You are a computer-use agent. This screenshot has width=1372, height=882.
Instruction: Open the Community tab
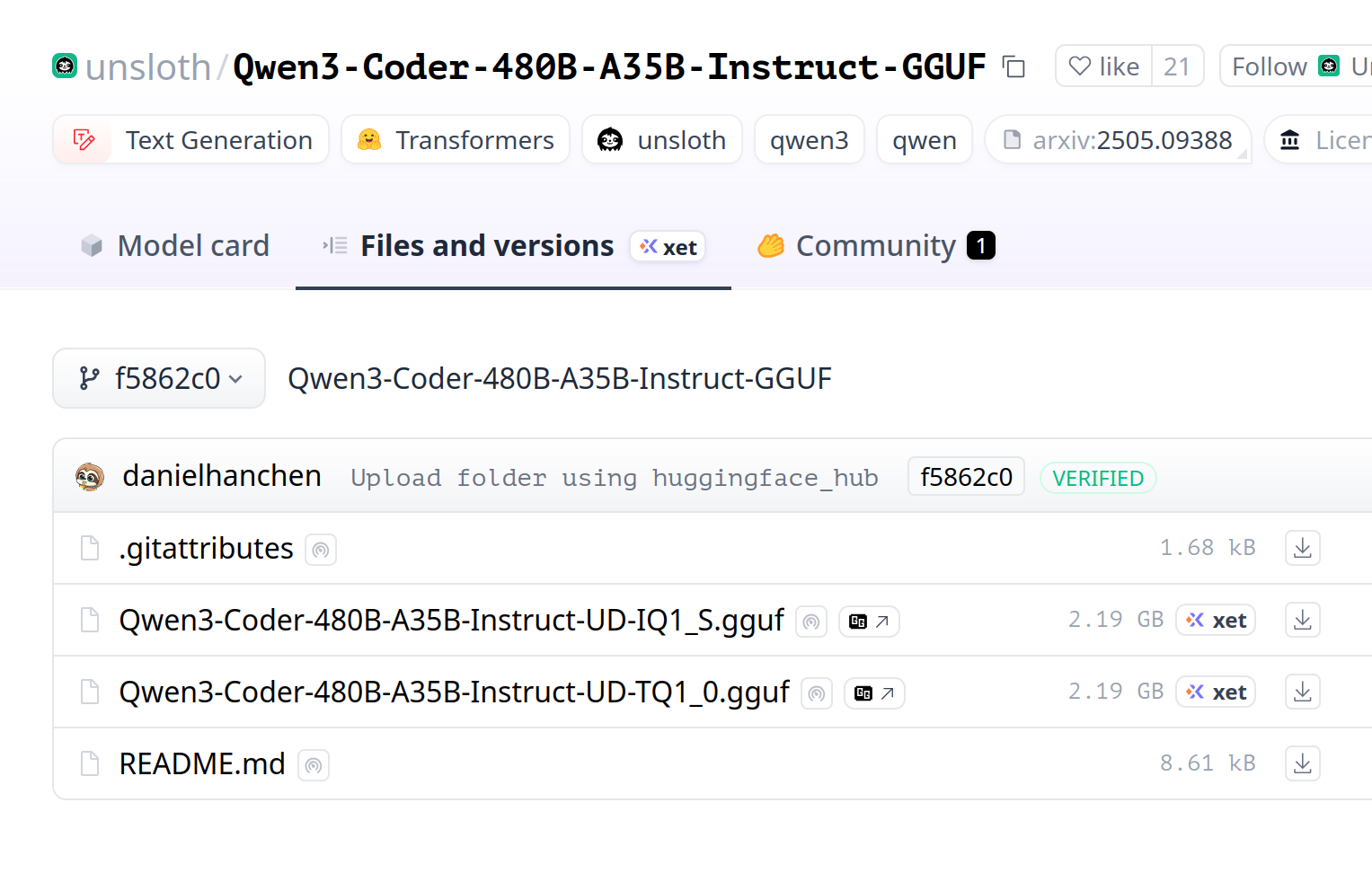point(875,246)
